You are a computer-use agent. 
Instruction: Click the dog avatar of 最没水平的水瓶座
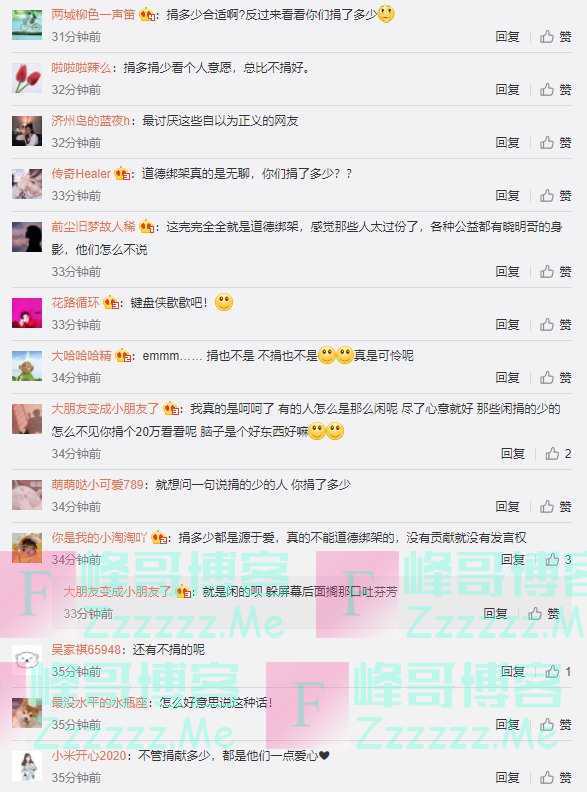27,713
